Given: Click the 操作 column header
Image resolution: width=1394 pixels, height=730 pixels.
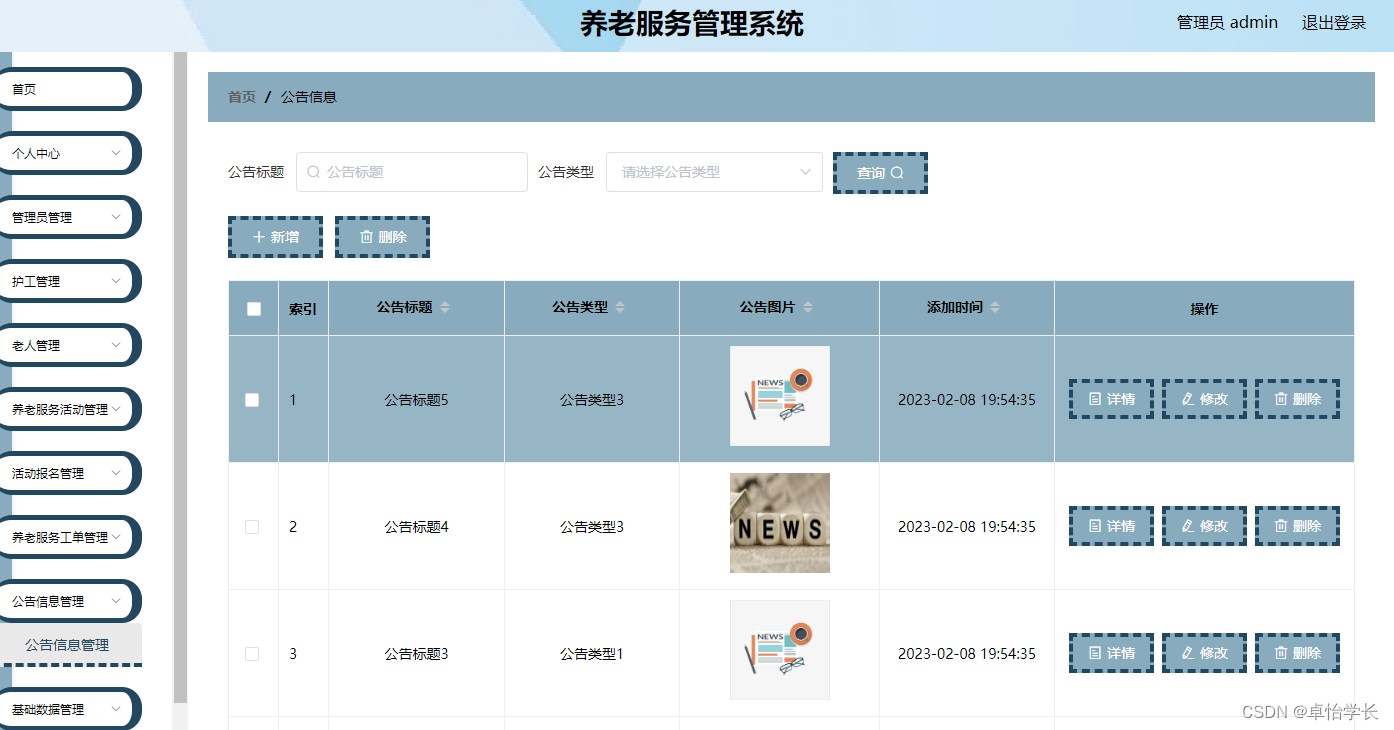Looking at the screenshot, I should [x=1204, y=309].
